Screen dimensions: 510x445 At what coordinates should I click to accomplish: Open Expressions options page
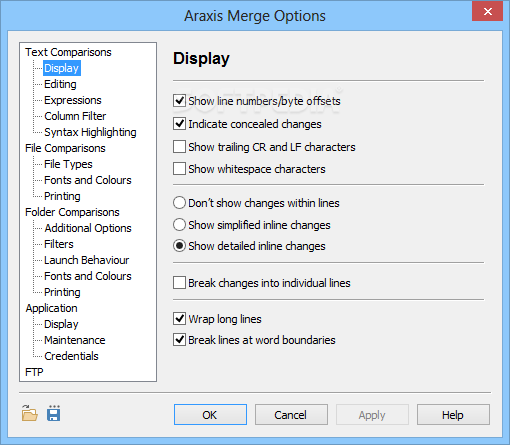[73, 100]
